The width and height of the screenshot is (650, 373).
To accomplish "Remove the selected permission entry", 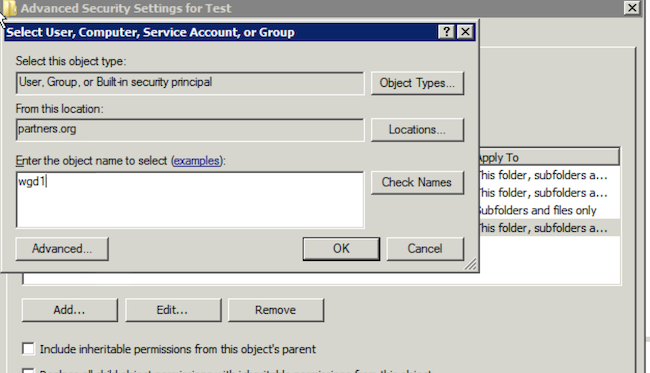I will coord(276,310).
